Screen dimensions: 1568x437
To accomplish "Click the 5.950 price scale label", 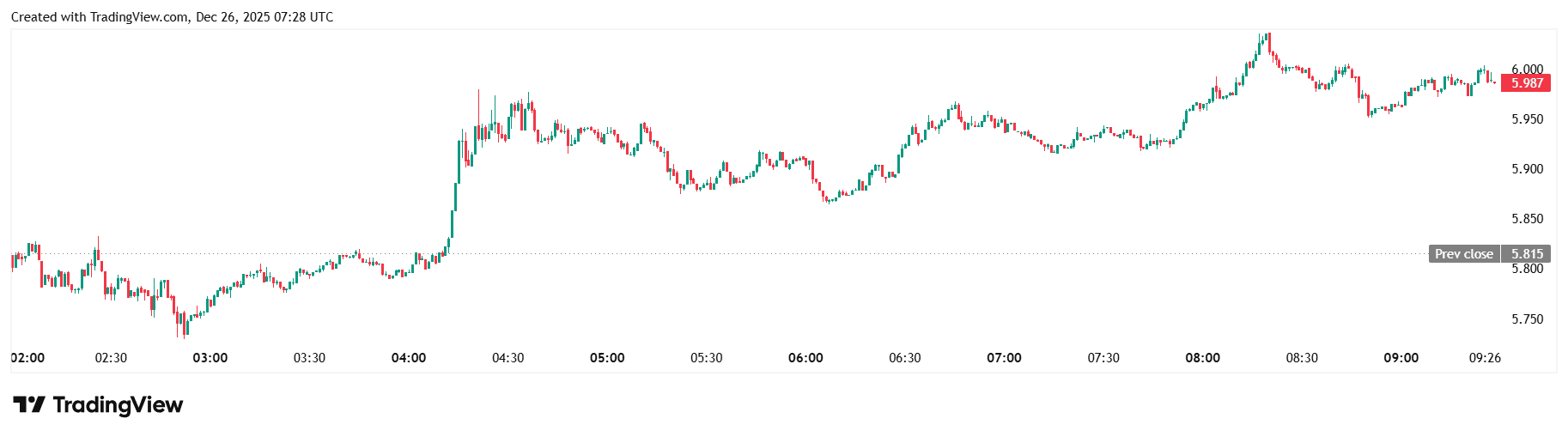I will [1527, 119].
